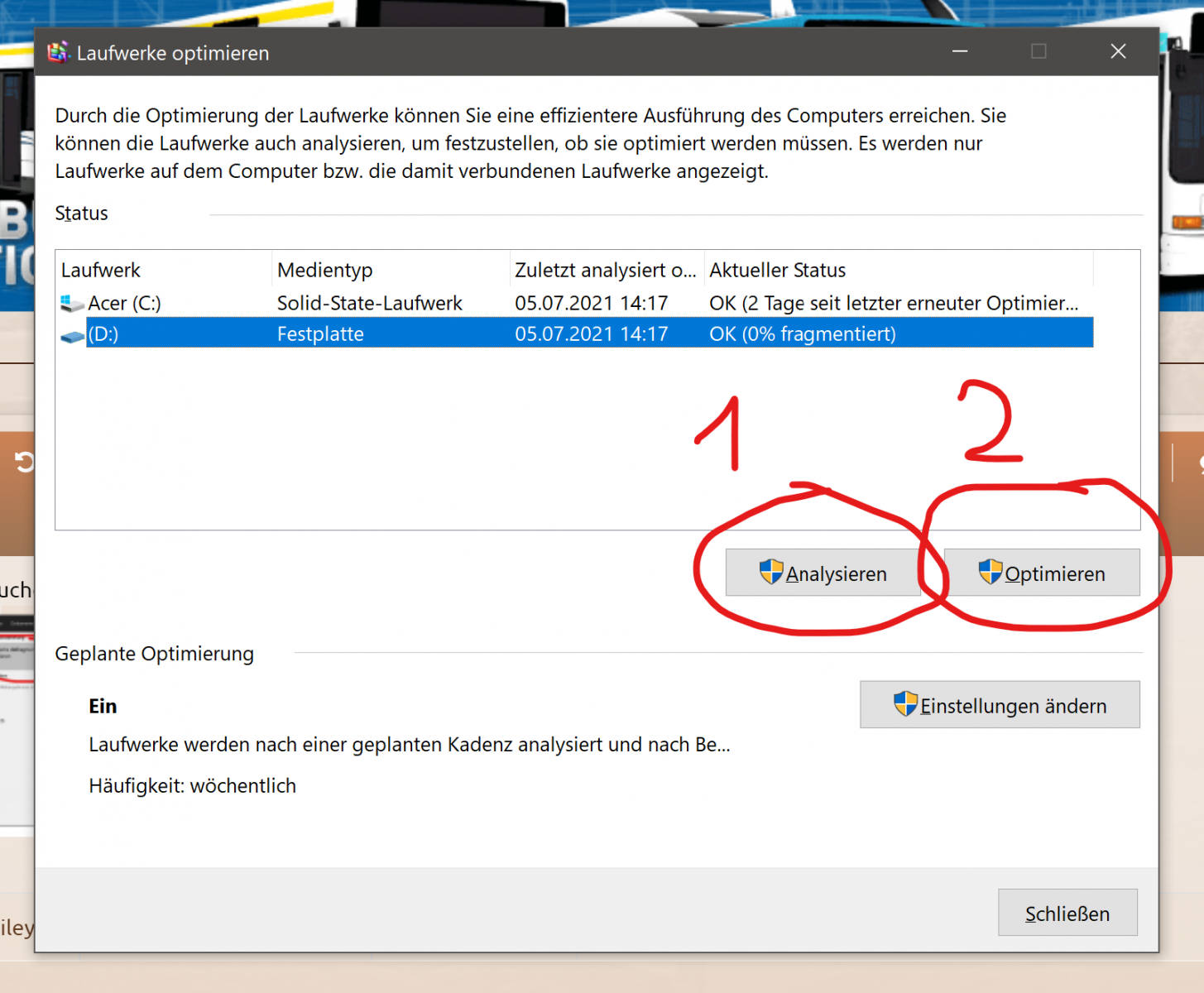Click the Festplatte media type cell
This screenshot has width=1204, height=993.
320,334
